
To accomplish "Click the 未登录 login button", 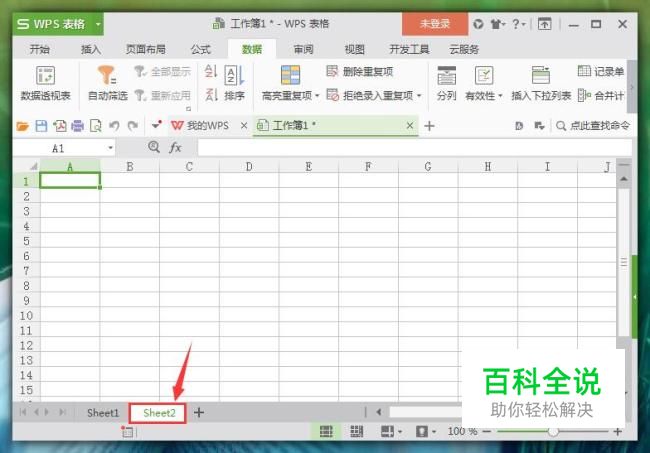I will (434, 24).
